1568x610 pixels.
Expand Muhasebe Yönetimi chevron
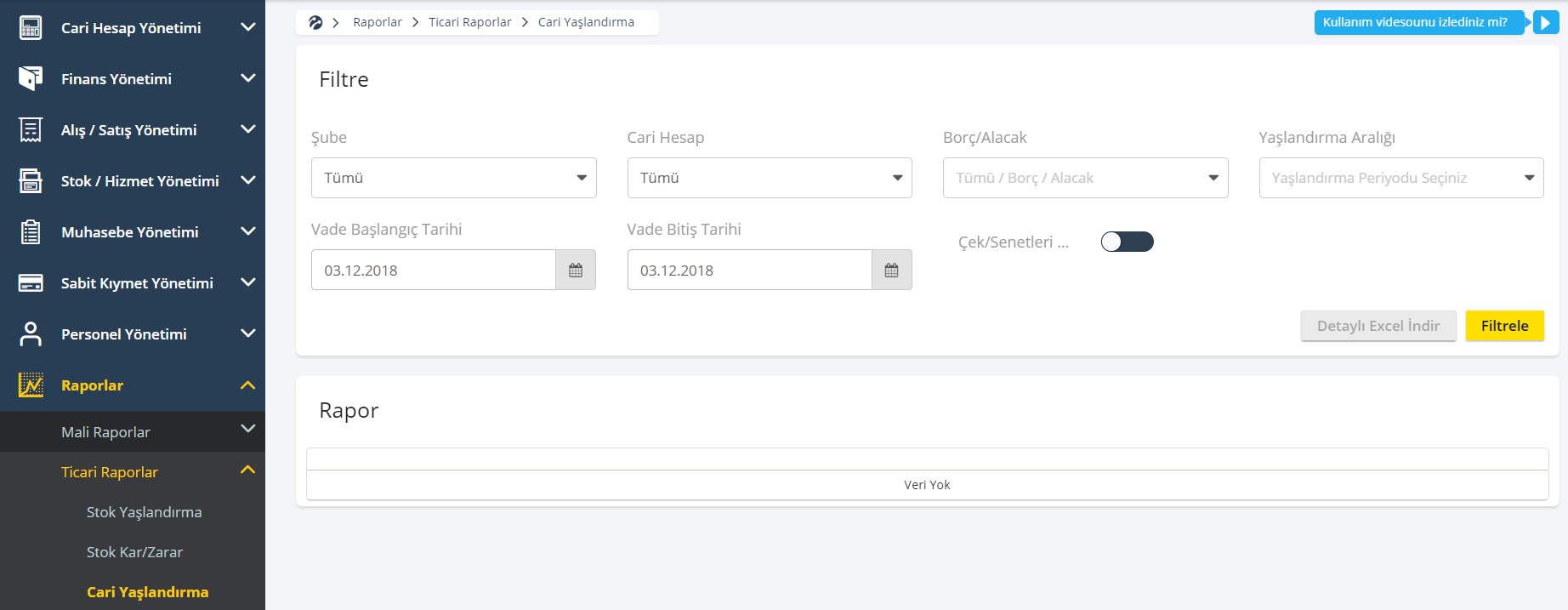tap(248, 231)
